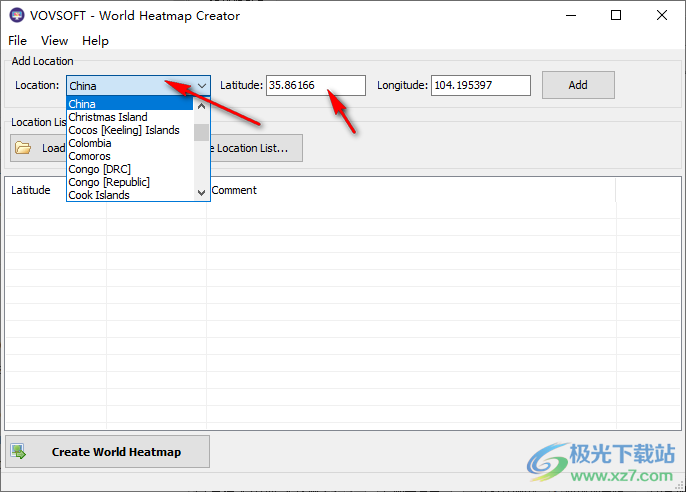
Task: Select Cook Islands option
Action: point(130,195)
